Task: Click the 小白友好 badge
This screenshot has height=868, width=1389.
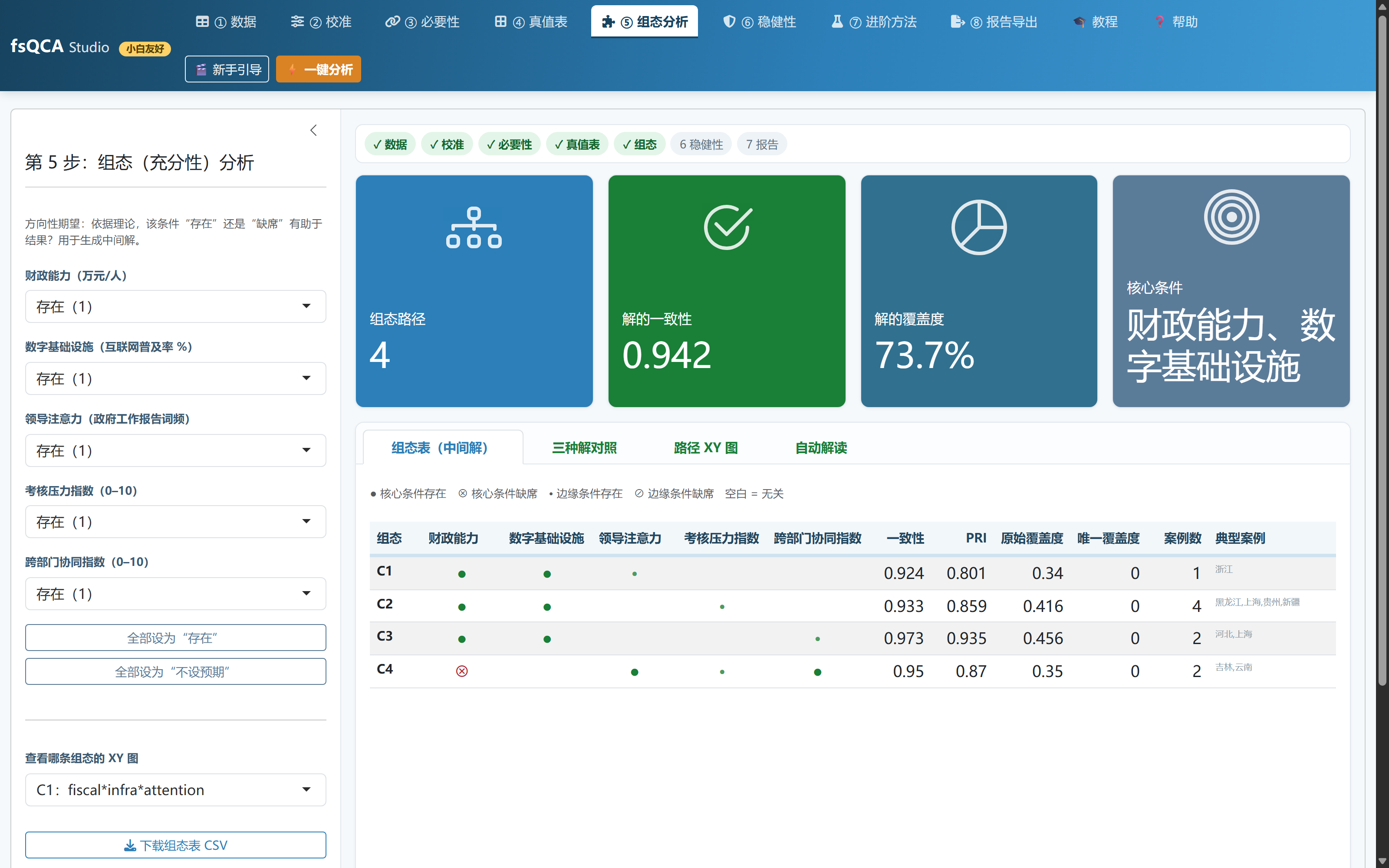Action: tap(145, 49)
